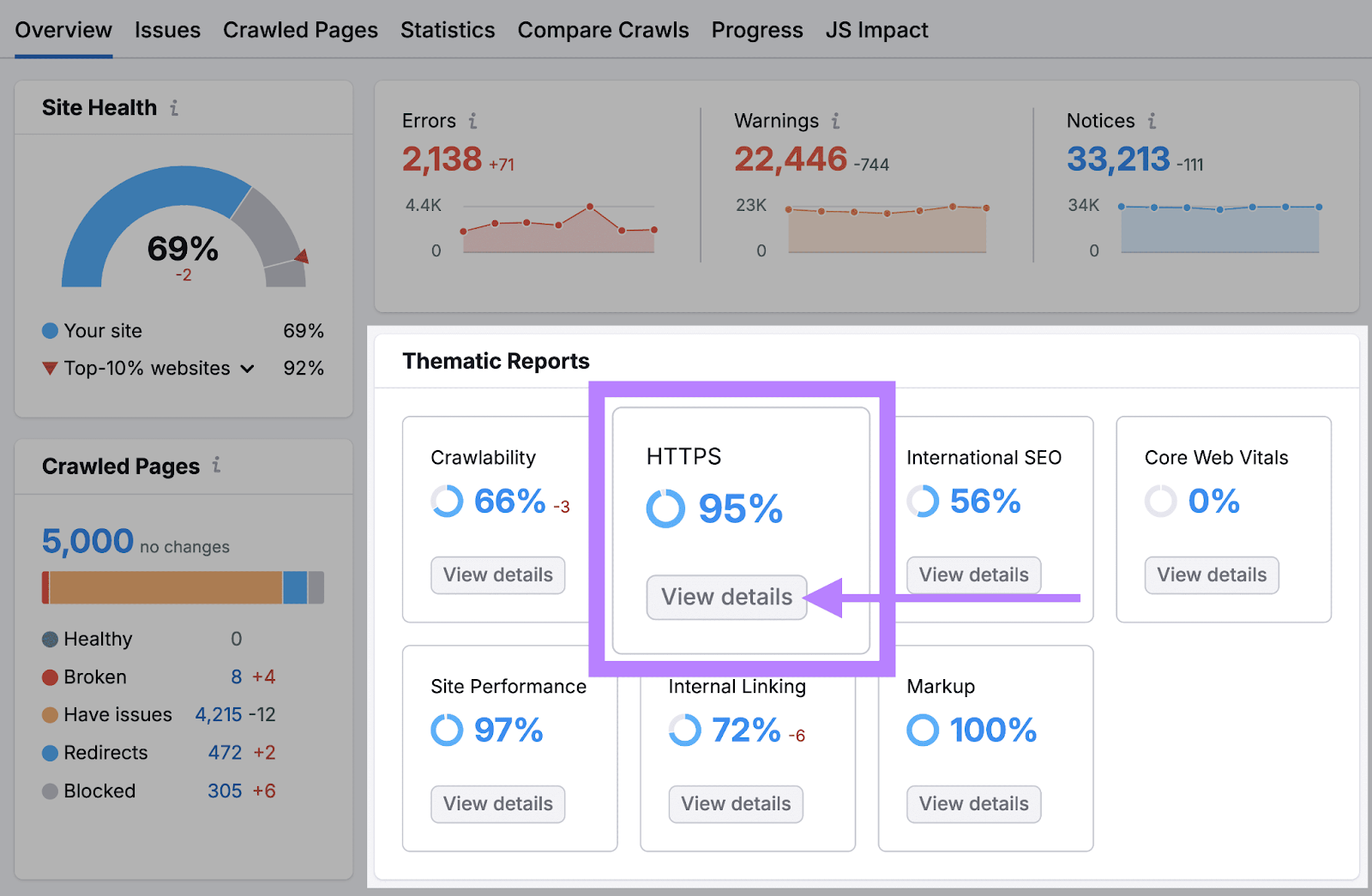
Task: Click the Site Performance 97% score
Action: pos(508,731)
